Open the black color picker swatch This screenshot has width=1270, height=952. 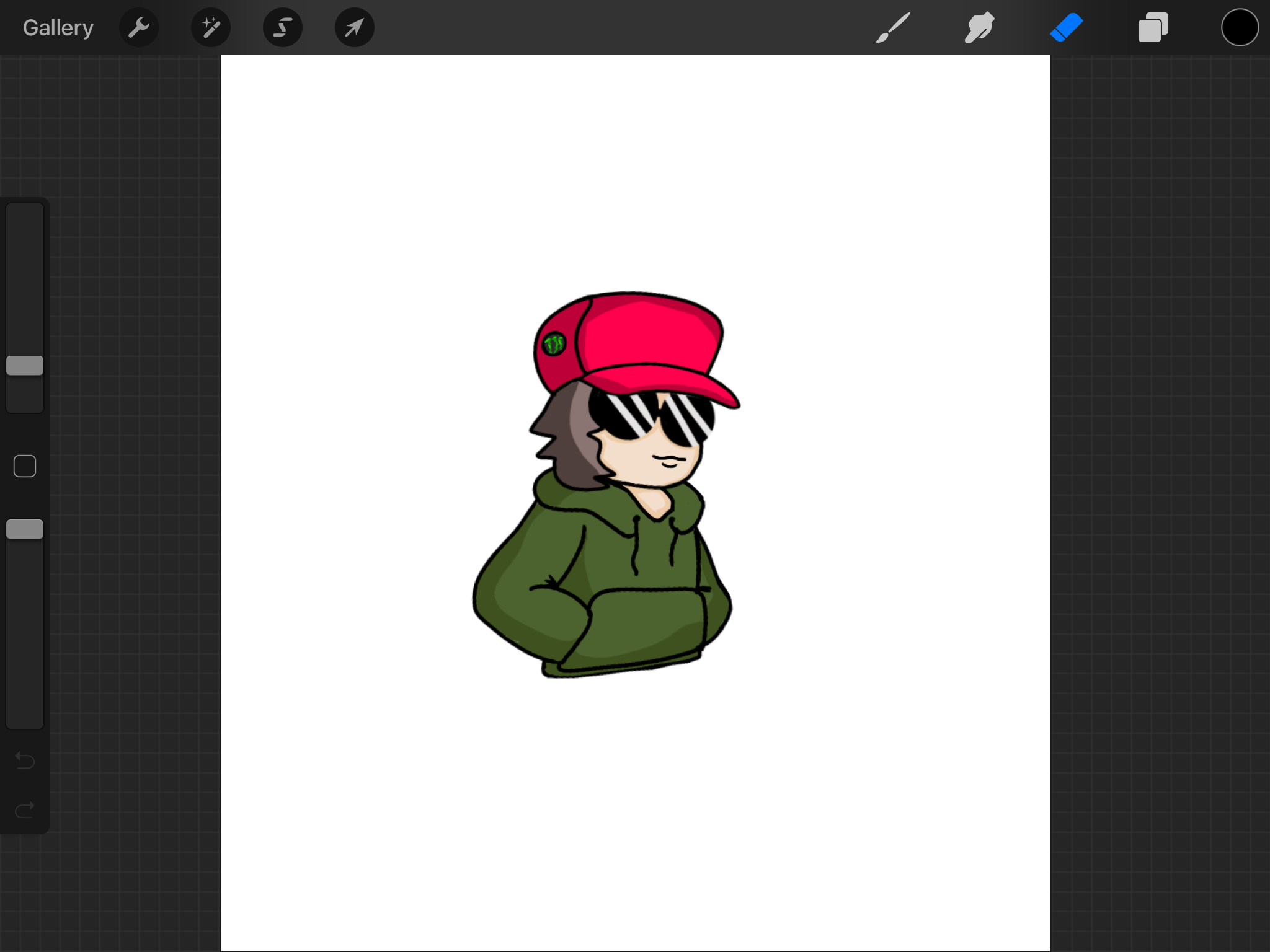tap(1240, 28)
